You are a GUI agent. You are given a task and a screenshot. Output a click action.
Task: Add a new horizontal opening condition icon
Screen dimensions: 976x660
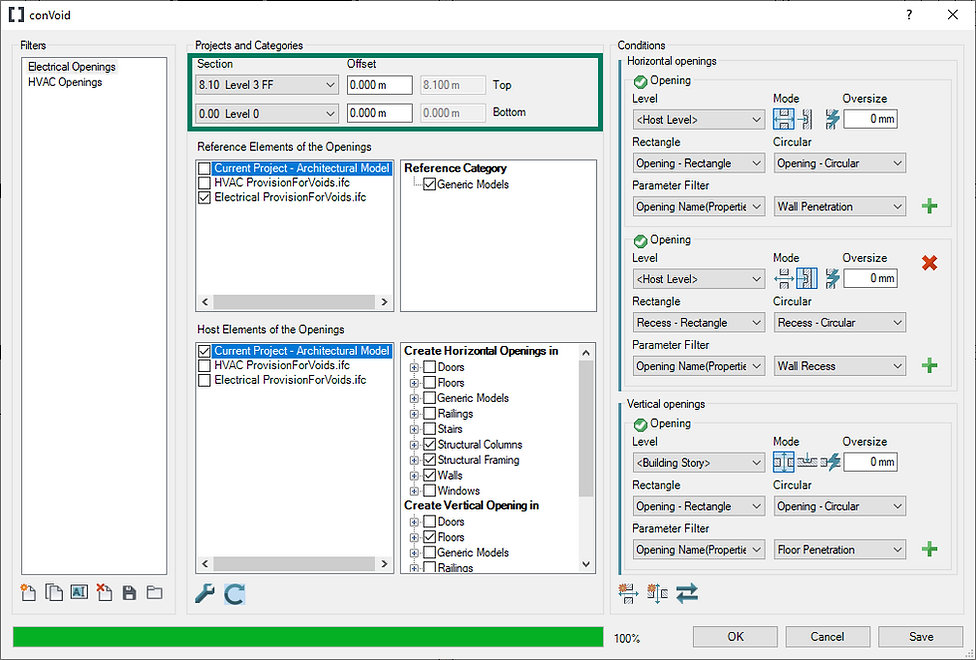coord(628,593)
